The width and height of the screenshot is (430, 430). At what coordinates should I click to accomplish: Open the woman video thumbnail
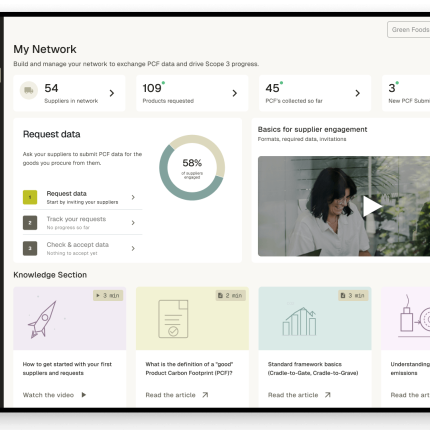[344, 206]
